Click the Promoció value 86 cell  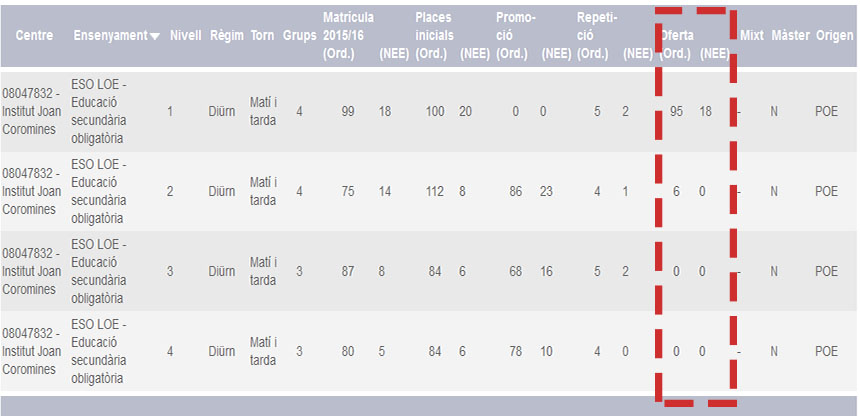click(x=516, y=191)
